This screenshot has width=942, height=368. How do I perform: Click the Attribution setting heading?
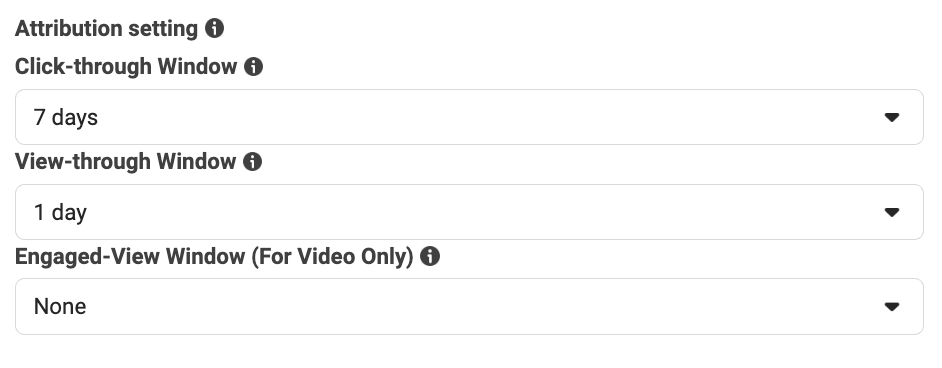click(x=106, y=29)
